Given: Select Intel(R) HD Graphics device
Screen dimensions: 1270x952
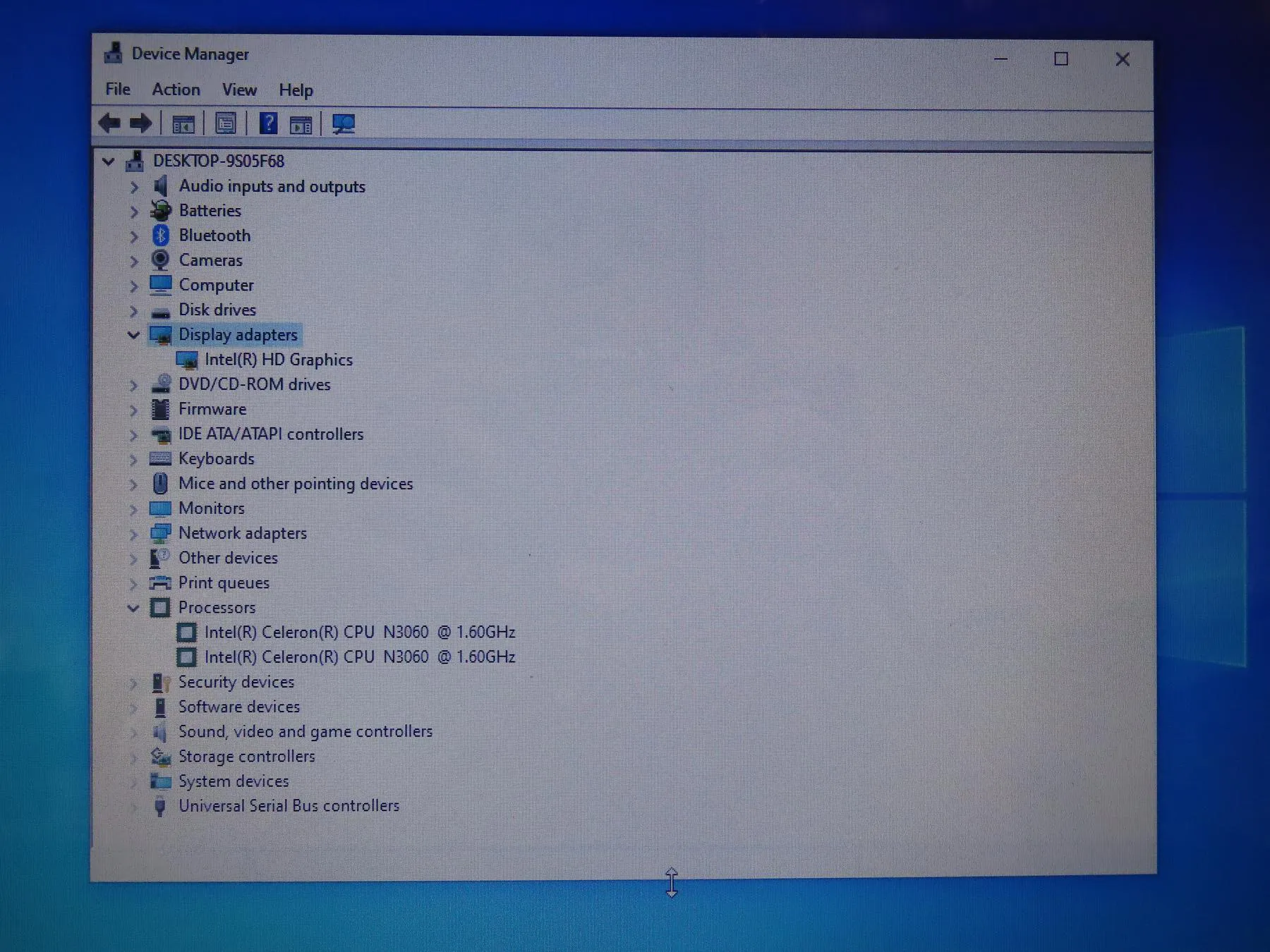Looking at the screenshot, I should (x=278, y=360).
